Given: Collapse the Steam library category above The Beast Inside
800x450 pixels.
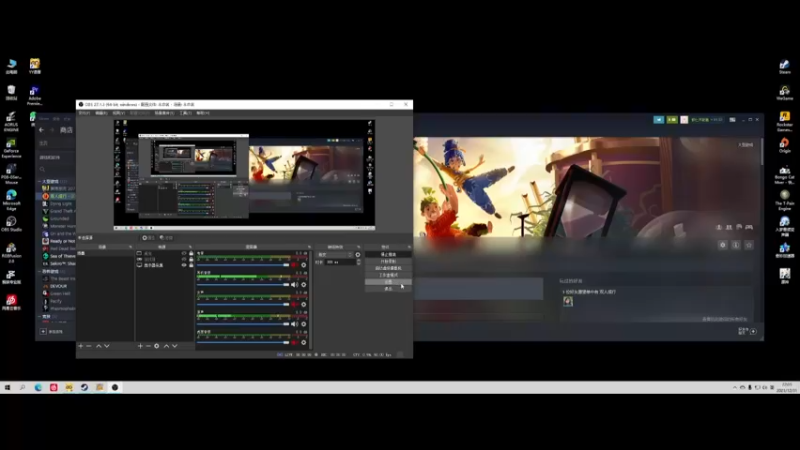Looking at the screenshot, I should coord(40,271).
